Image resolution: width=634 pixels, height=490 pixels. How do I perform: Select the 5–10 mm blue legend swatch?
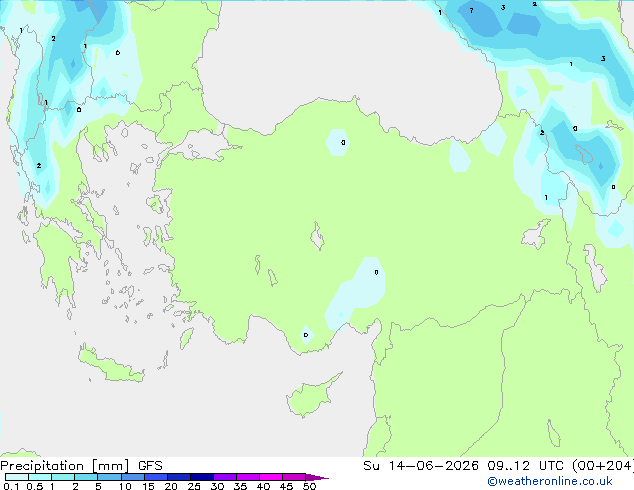(x=109, y=477)
